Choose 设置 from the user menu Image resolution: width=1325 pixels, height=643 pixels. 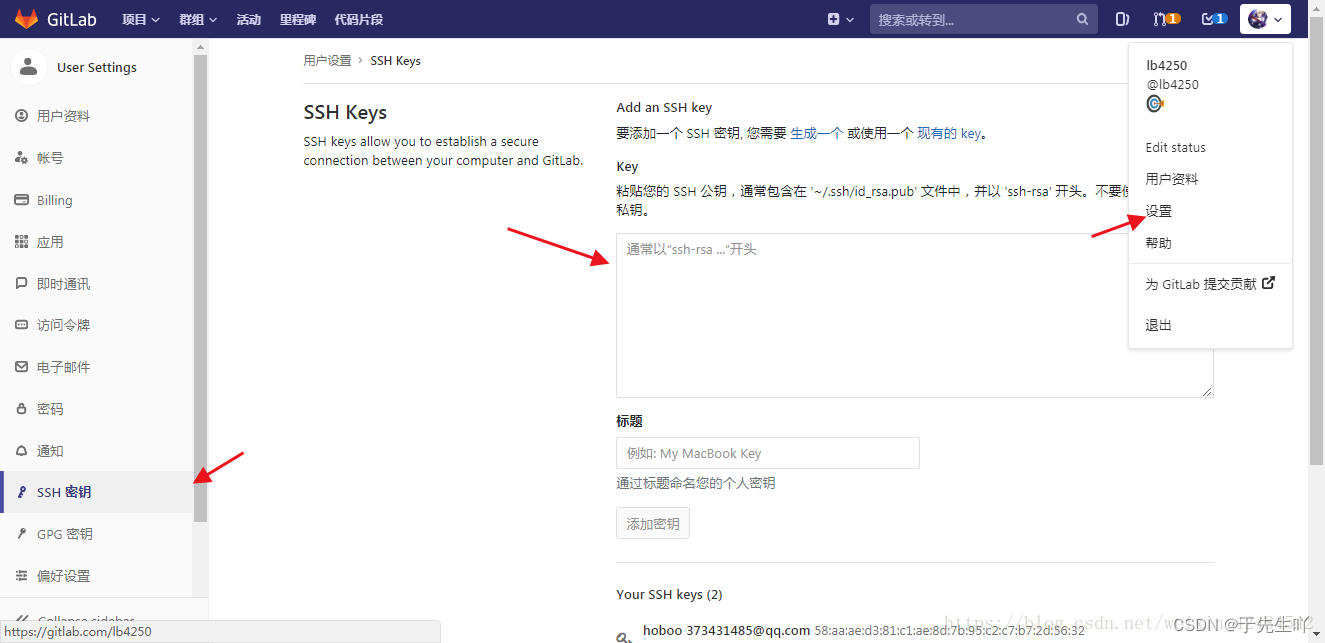click(1157, 211)
